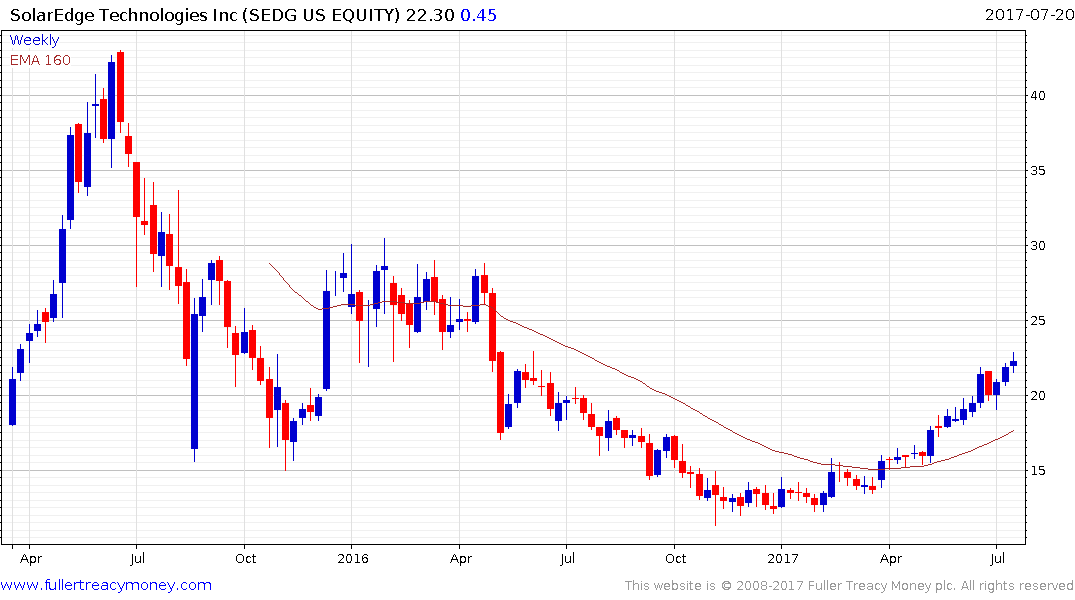Select the Weekly timeframe label

(34, 40)
